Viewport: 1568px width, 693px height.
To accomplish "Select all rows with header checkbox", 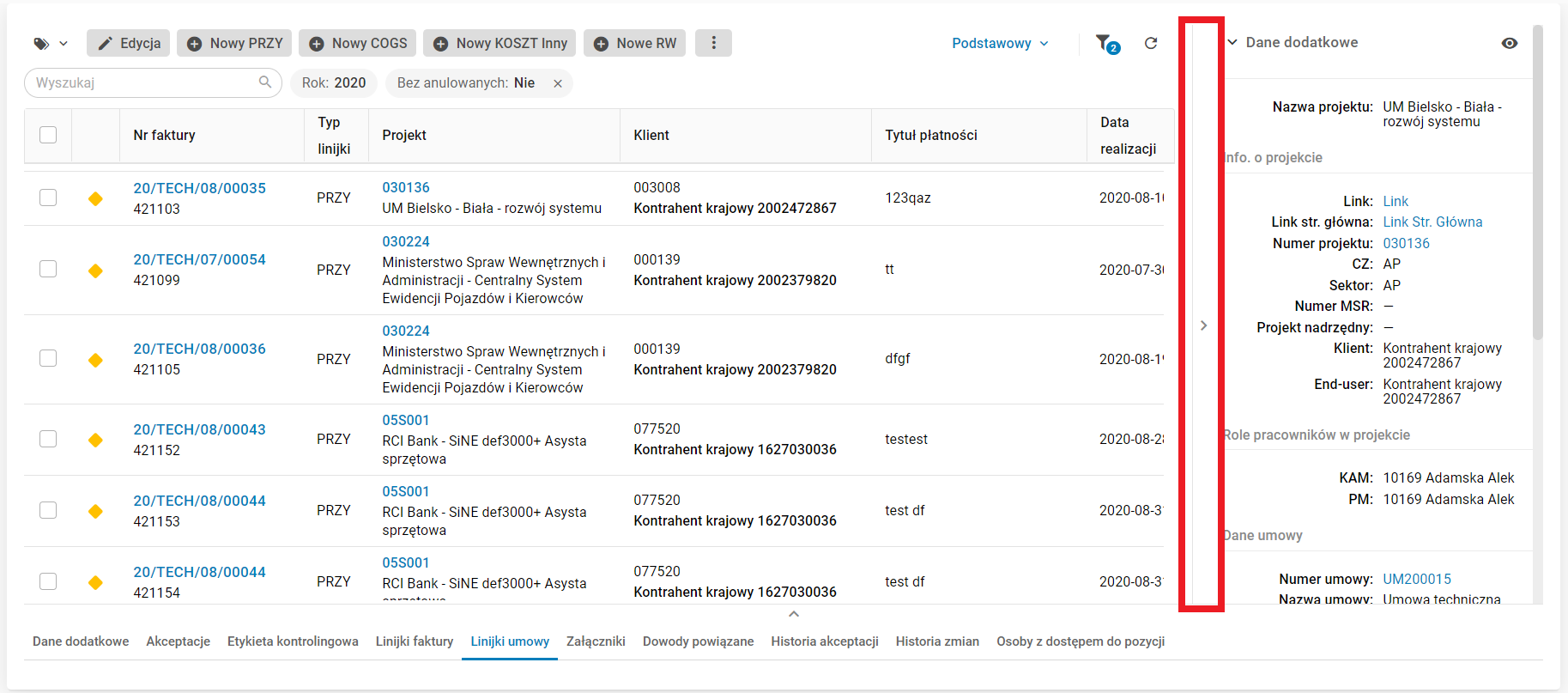I will point(48,135).
